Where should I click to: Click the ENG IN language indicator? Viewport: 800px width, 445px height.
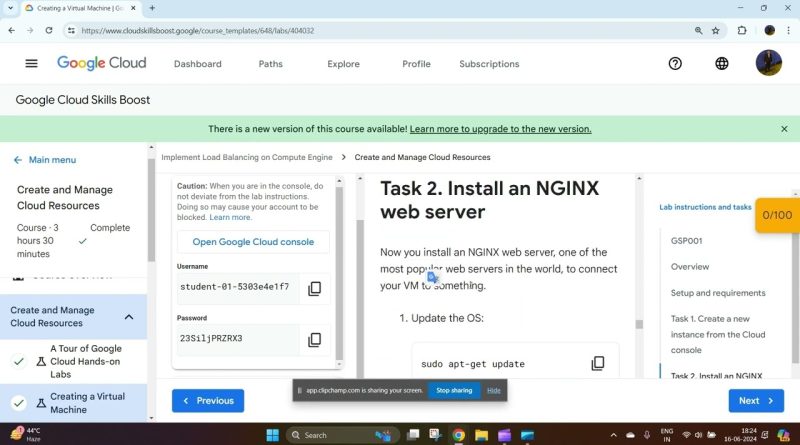pos(666,435)
